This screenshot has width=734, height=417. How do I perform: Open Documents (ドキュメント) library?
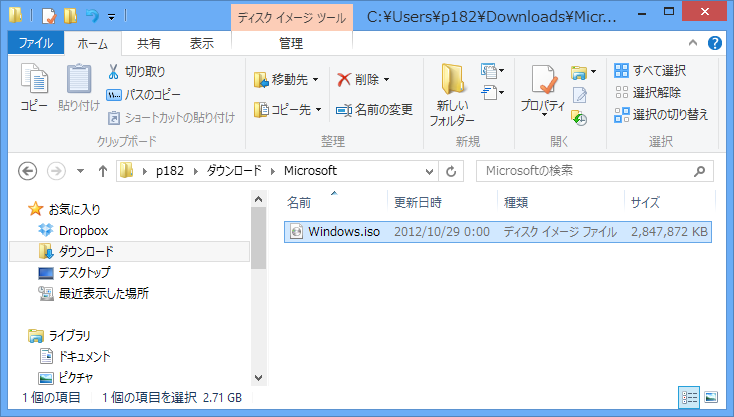pyautogui.click(x=75, y=357)
